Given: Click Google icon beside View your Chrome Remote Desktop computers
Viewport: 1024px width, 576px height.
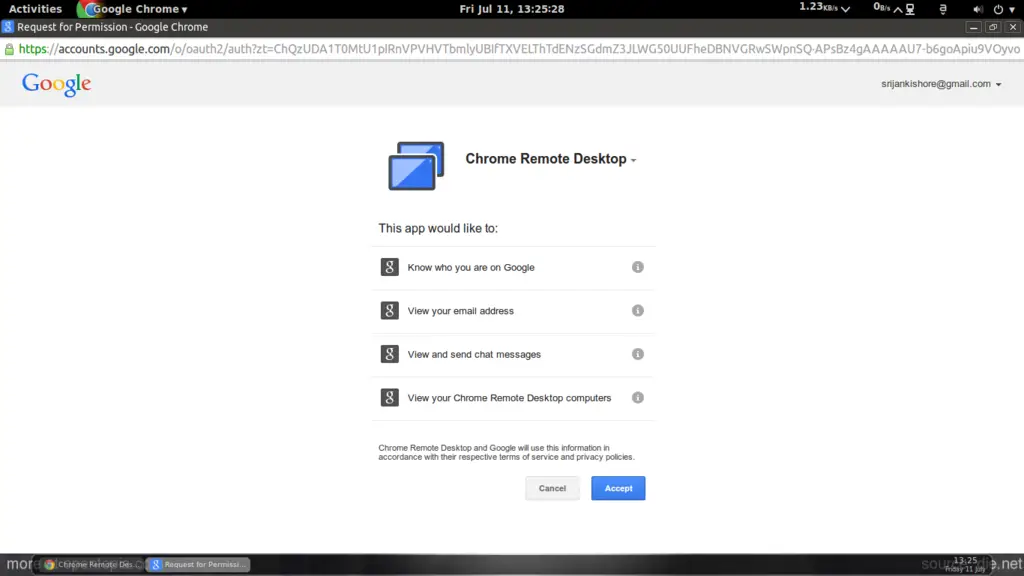Looking at the screenshot, I should [x=389, y=398].
